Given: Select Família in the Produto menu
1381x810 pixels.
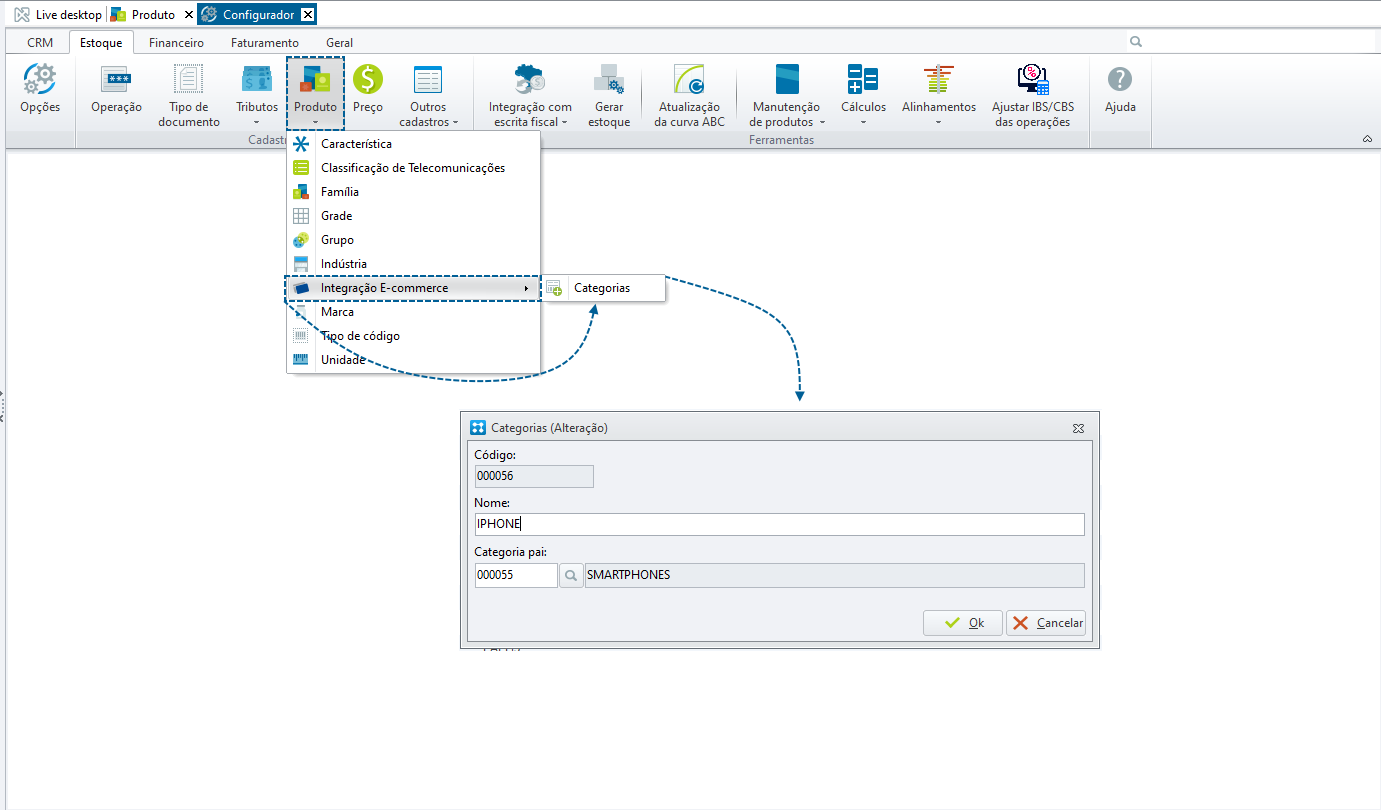Looking at the screenshot, I should (340, 192).
